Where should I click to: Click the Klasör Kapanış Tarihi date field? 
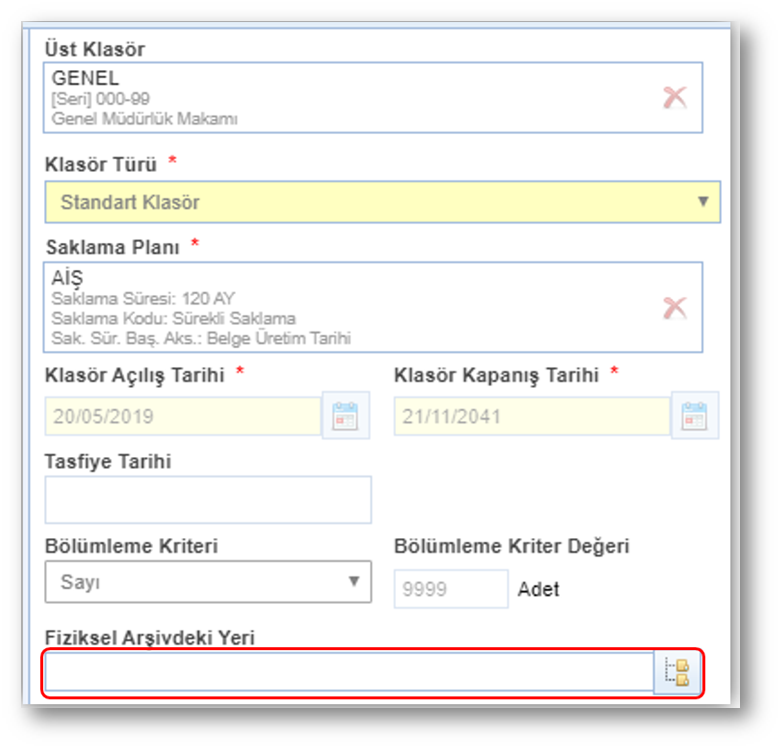531,417
